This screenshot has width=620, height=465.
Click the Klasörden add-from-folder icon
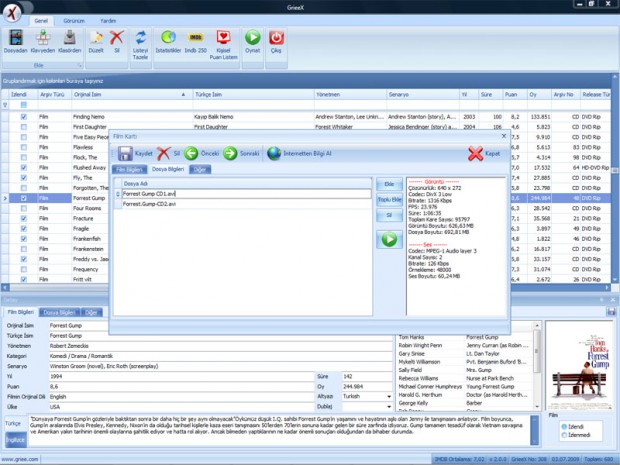pyautogui.click(x=70, y=38)
